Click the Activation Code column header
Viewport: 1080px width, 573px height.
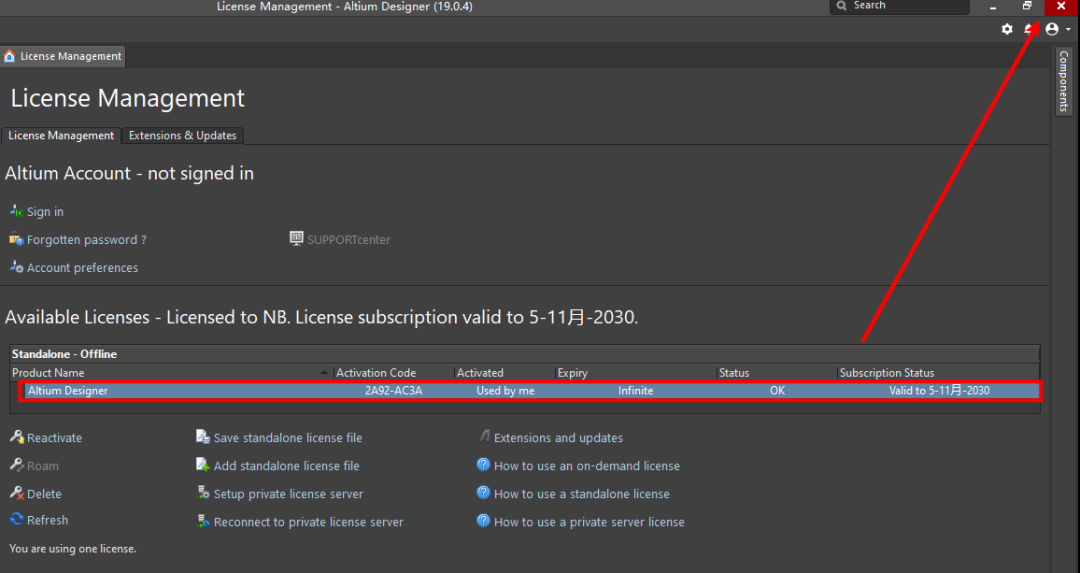click(x=393, y=373)
